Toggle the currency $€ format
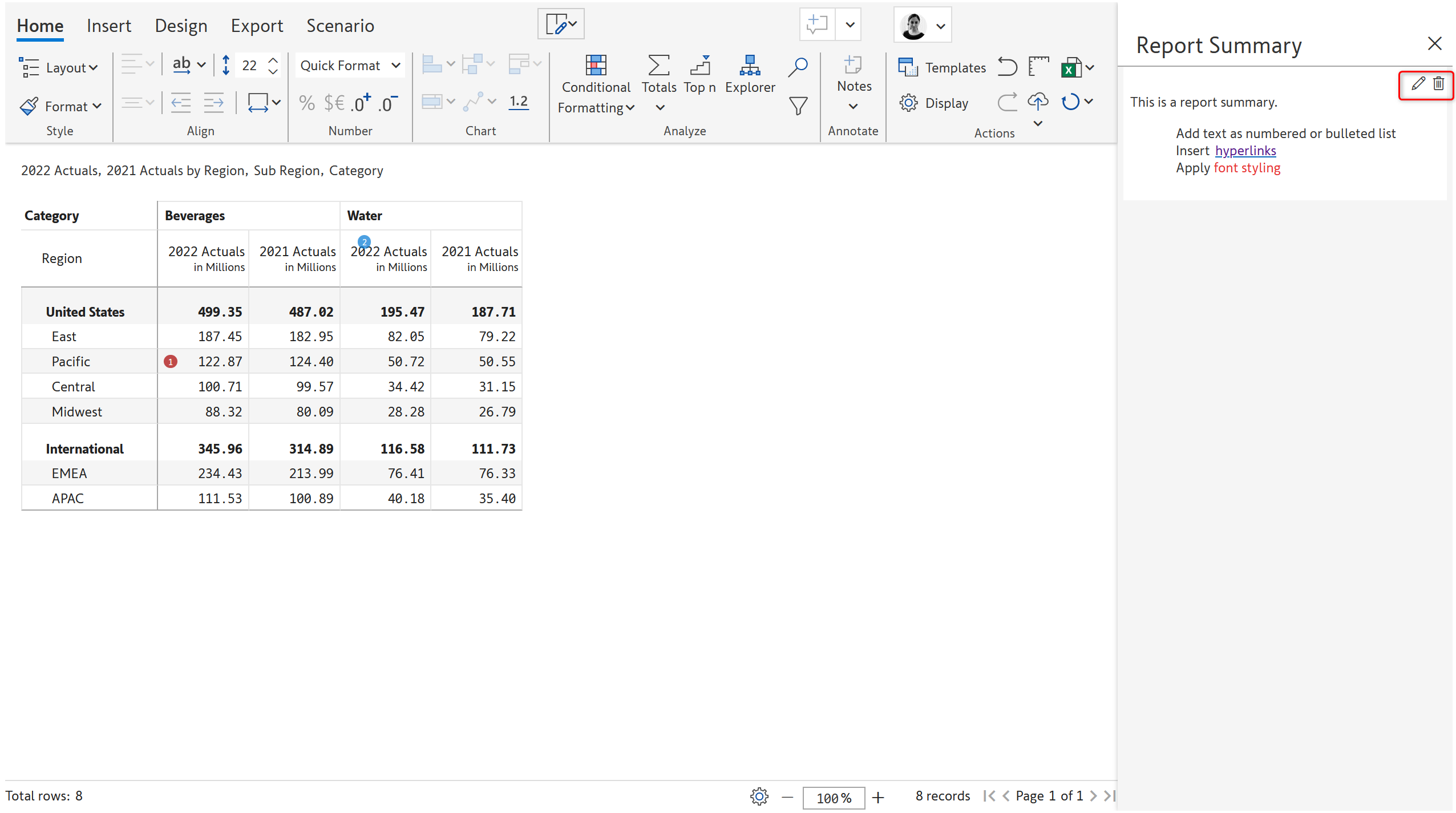This screenshot has height=813, width=1456. (334, 103)
